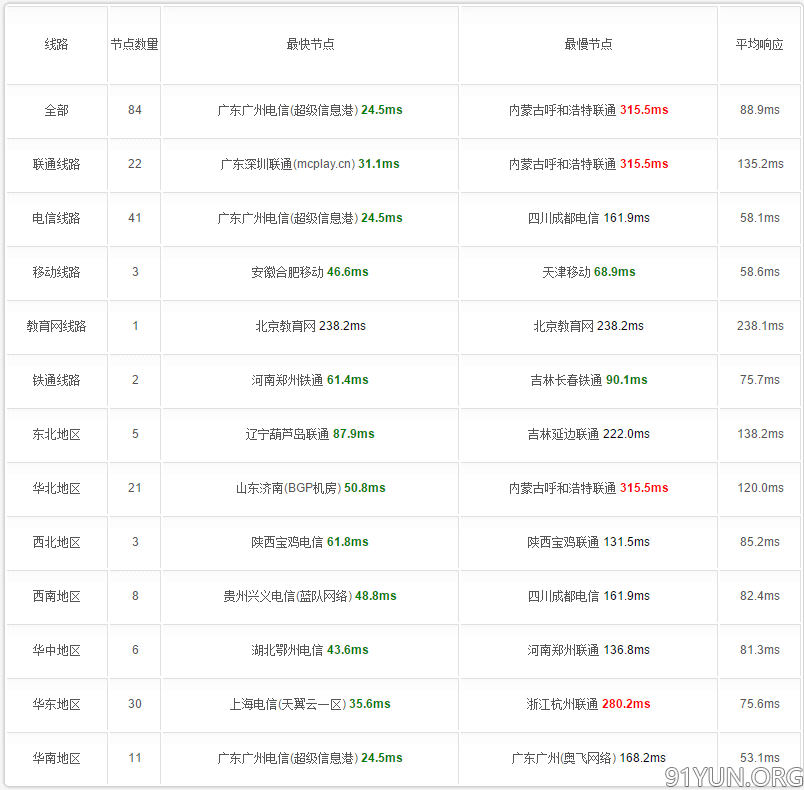
Task: Click node count 84 in 全部 row
Action: (135, 110)
